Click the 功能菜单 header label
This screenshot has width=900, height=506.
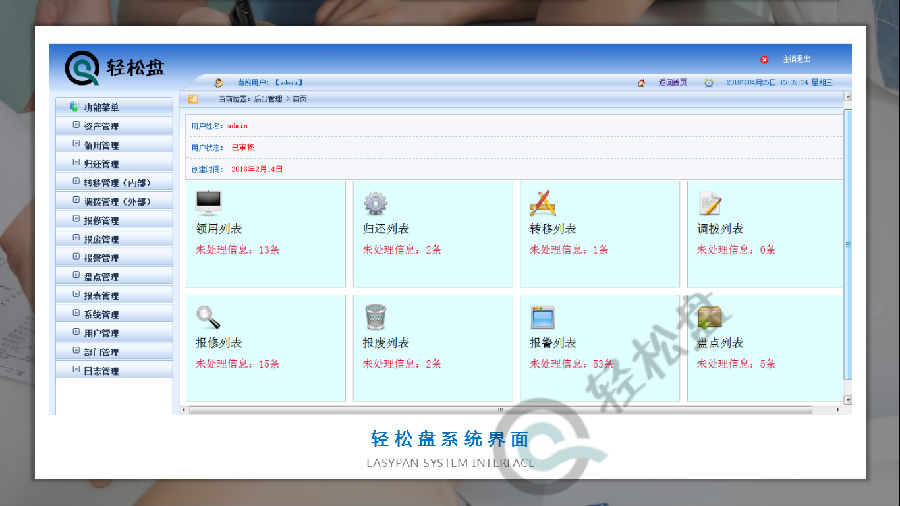pyautogui.click(x=102, y=107)
